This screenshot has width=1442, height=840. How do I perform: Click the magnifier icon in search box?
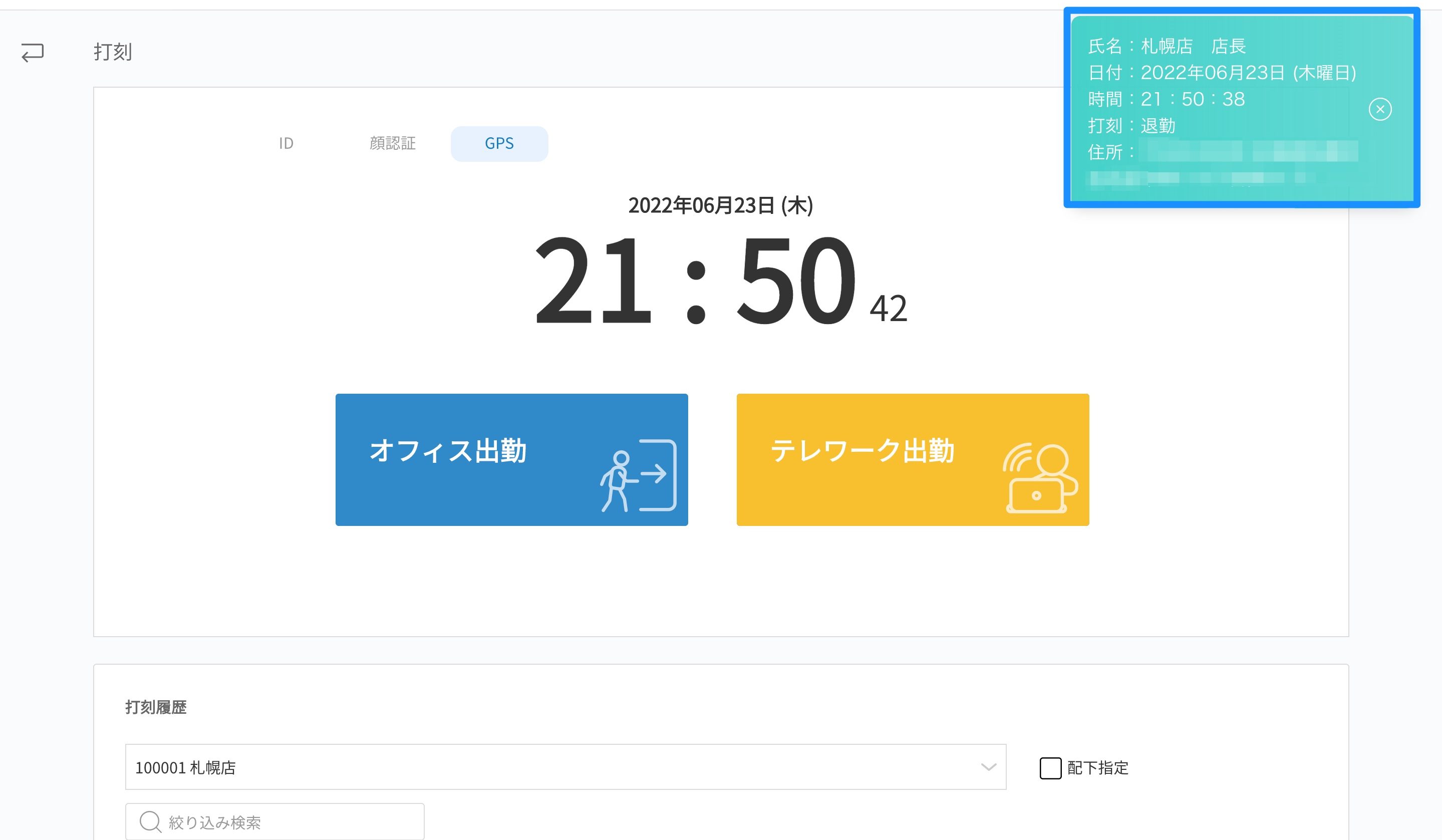150,821
